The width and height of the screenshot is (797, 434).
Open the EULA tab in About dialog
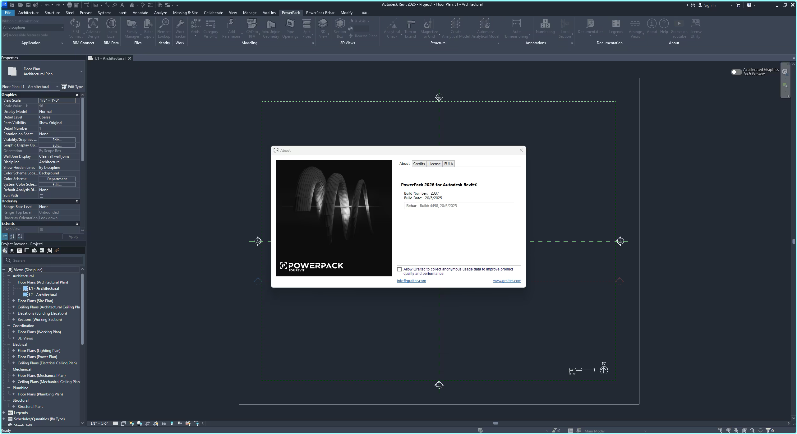pos(448,164)
